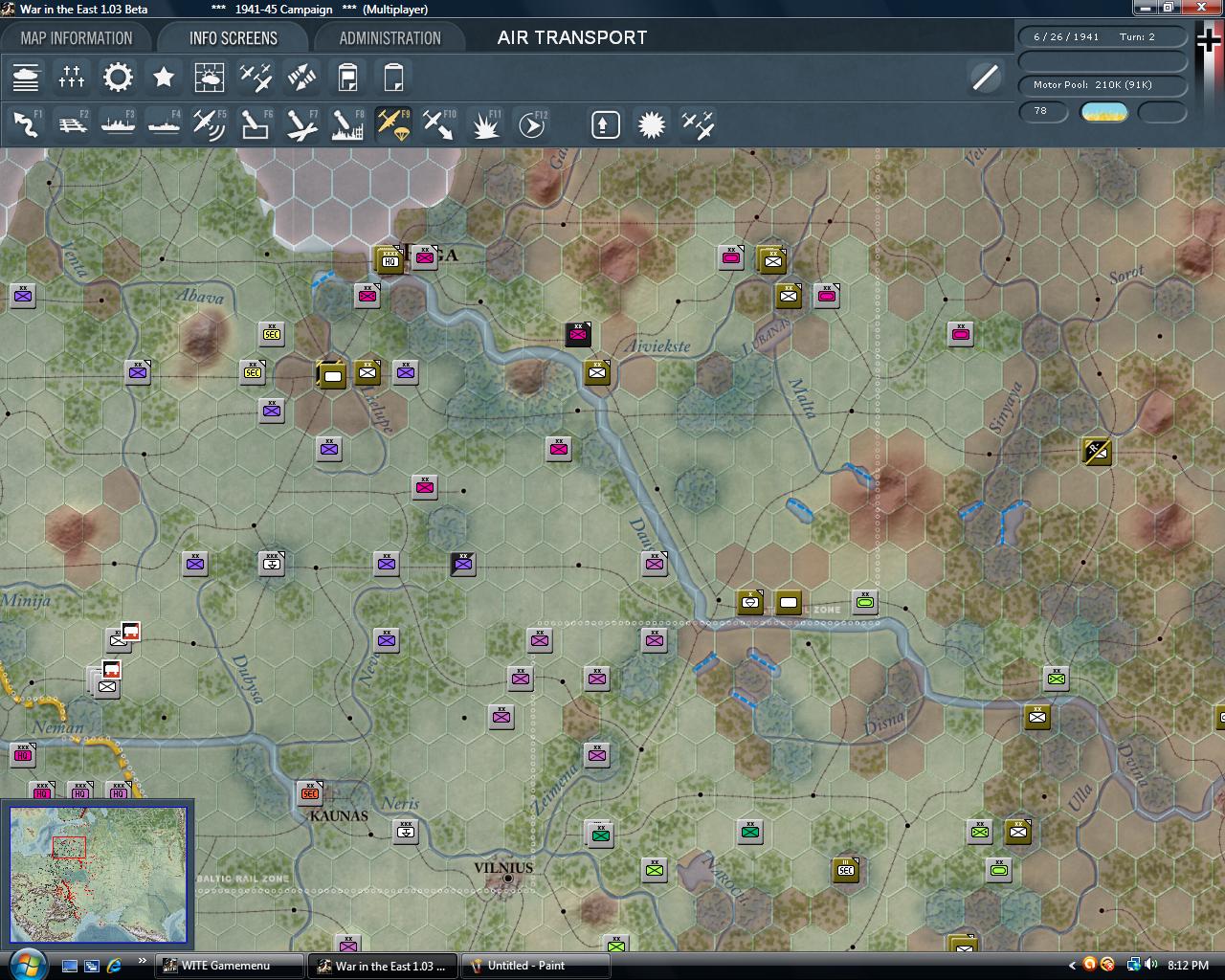
Task: Toggle the F10 air transfer mode
Action: [438, 122]
